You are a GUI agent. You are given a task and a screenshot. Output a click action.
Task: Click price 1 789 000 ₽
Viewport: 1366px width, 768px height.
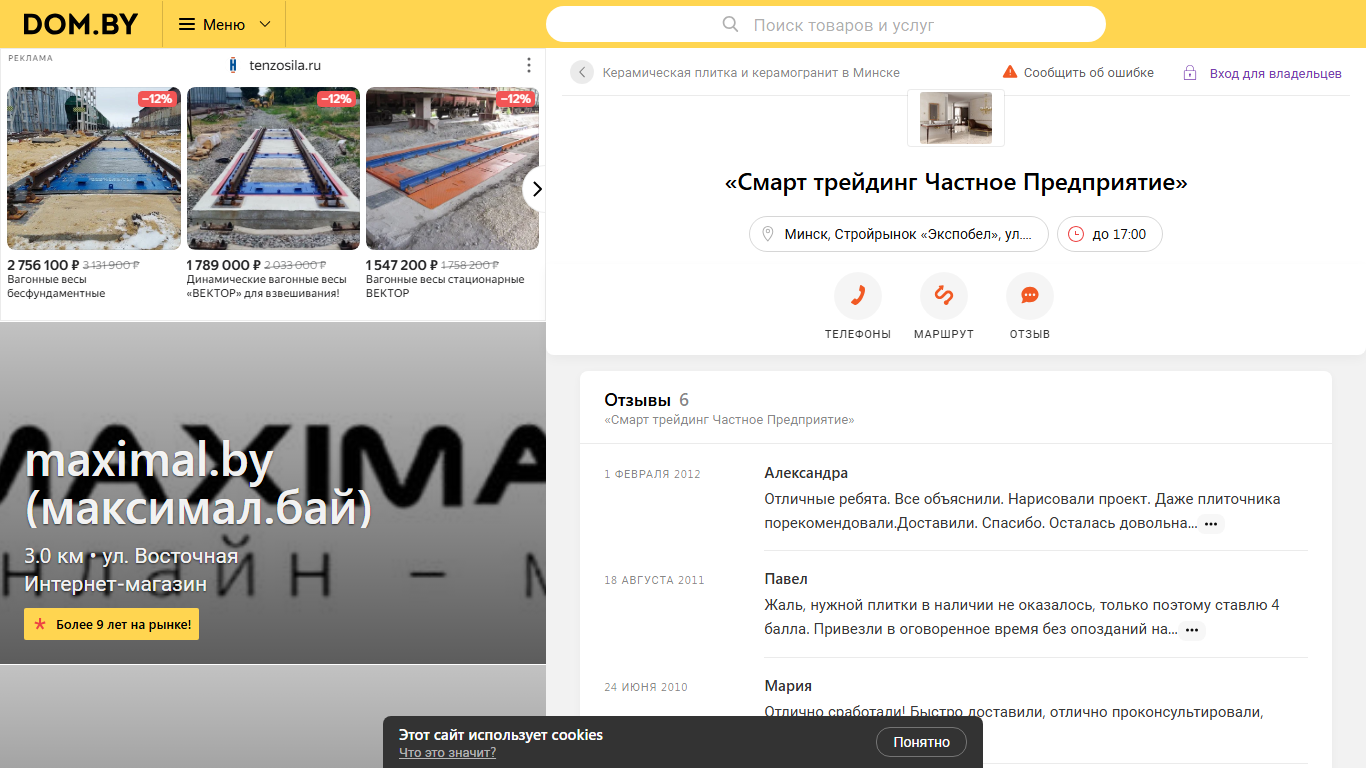tap(223, 265)
